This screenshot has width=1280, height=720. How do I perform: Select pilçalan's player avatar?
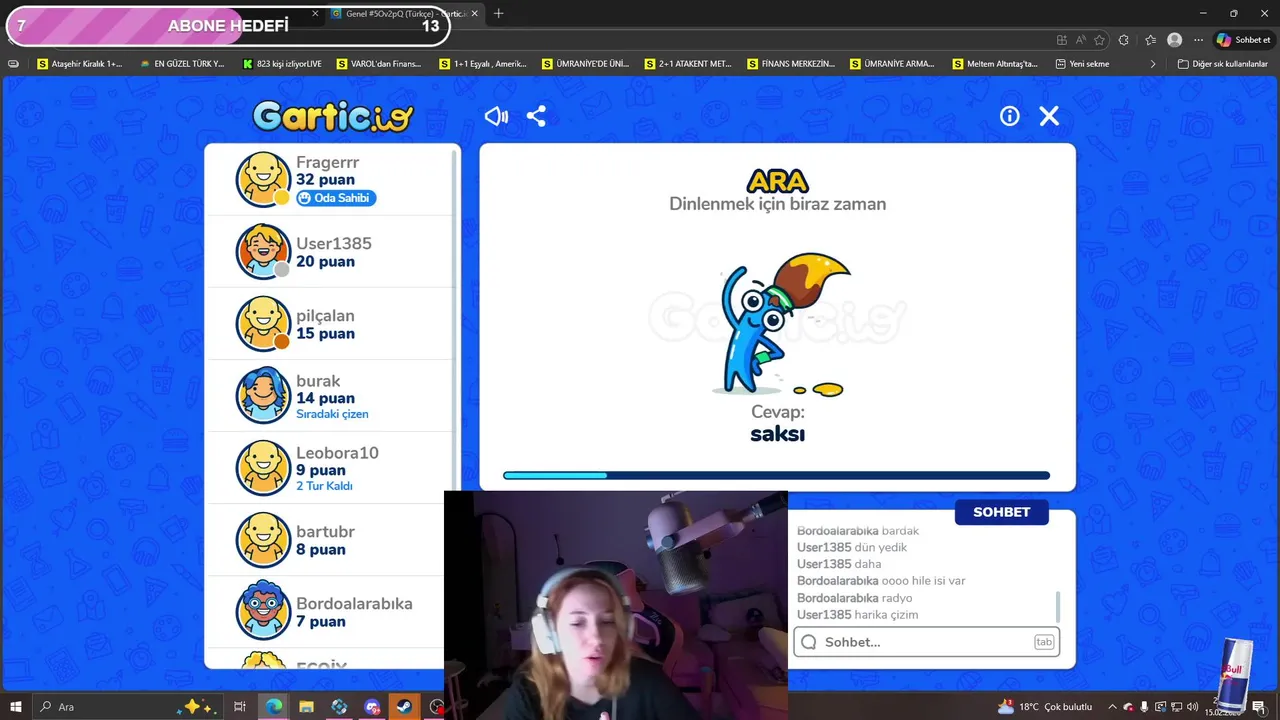tap(263, 323)
